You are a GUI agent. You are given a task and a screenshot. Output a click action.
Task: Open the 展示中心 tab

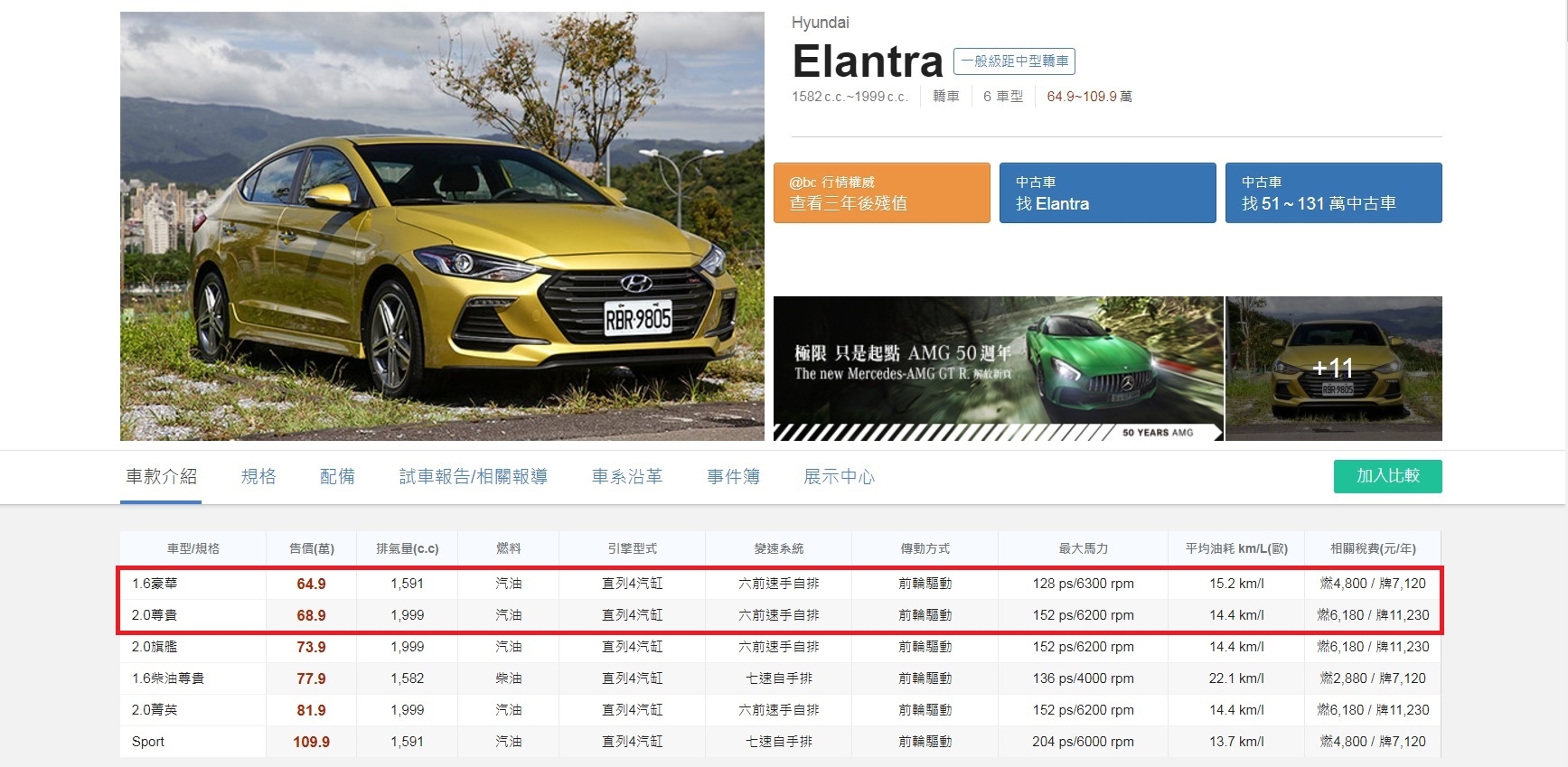(839, 476)
